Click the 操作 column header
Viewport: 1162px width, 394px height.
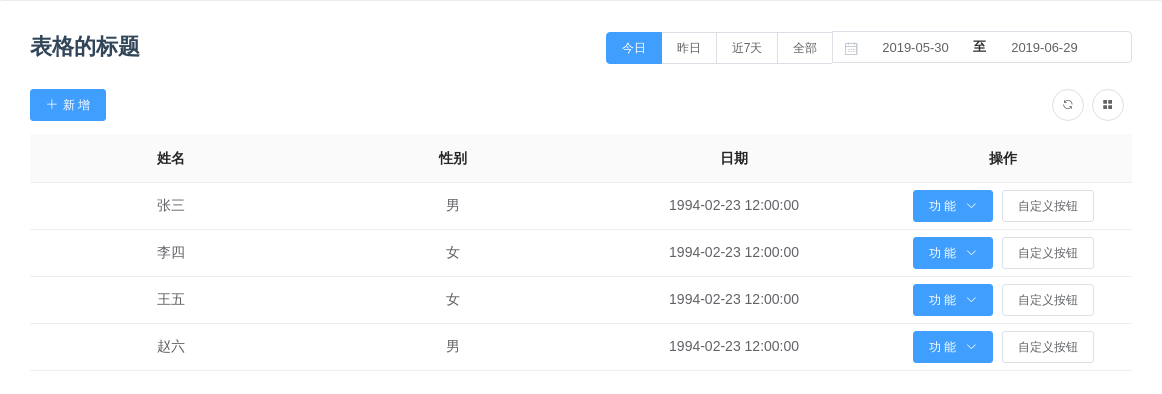coord(1003,158)
